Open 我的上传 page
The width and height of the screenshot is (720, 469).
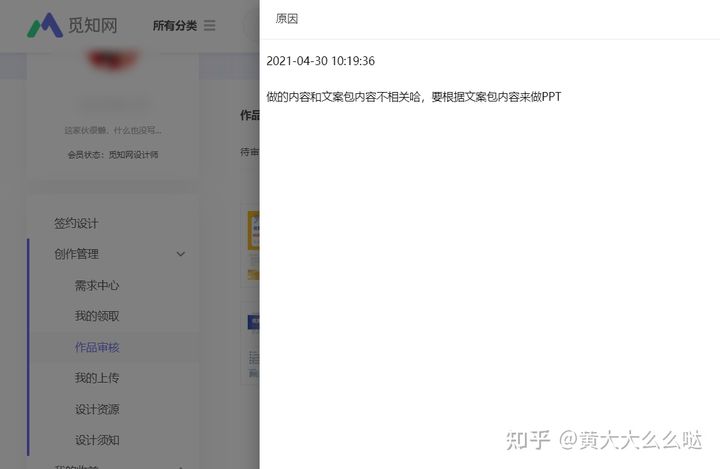coord(97,378)
